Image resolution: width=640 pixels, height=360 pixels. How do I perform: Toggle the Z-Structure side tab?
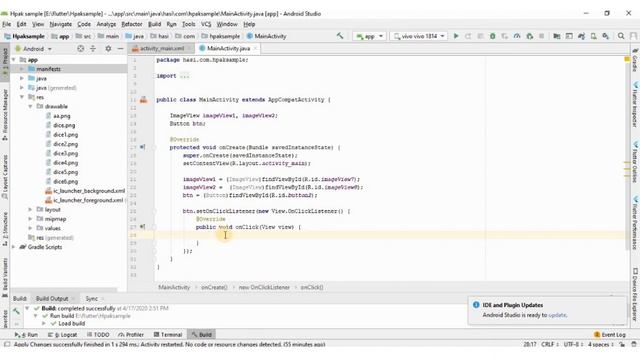pyautogui.click(x=5, y=229)
